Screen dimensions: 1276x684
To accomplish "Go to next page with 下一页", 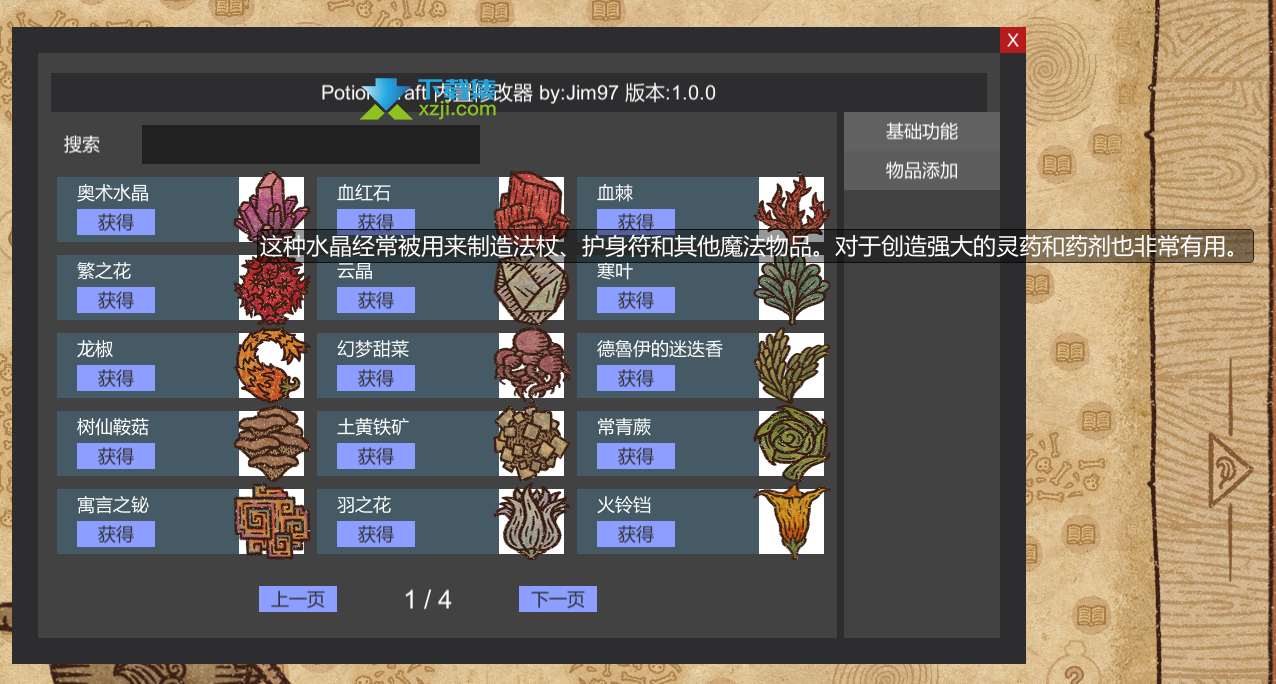I will tap(558, 599).
